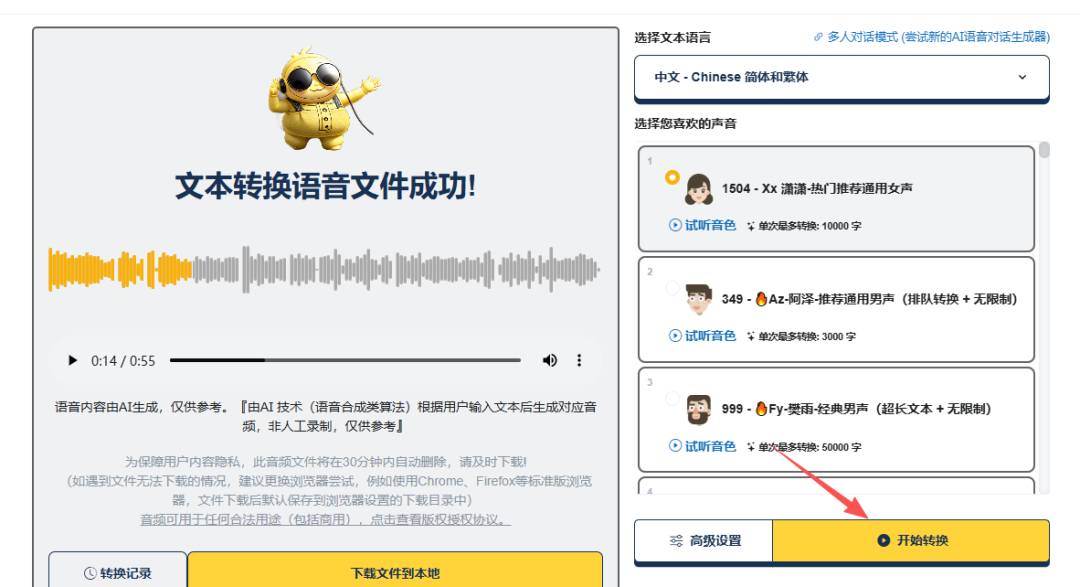Open the copyright license agreement link
This screenshot has height=587, width=1080.
(326, 519)
